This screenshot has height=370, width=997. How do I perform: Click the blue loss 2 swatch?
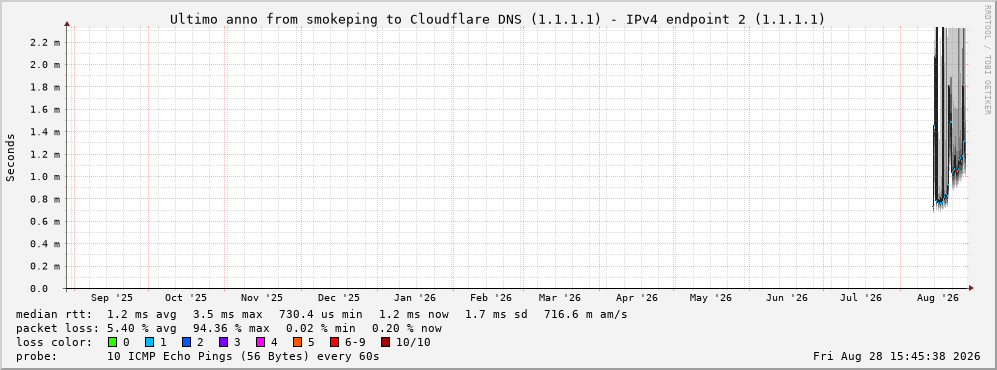click(x=186, y=342)
